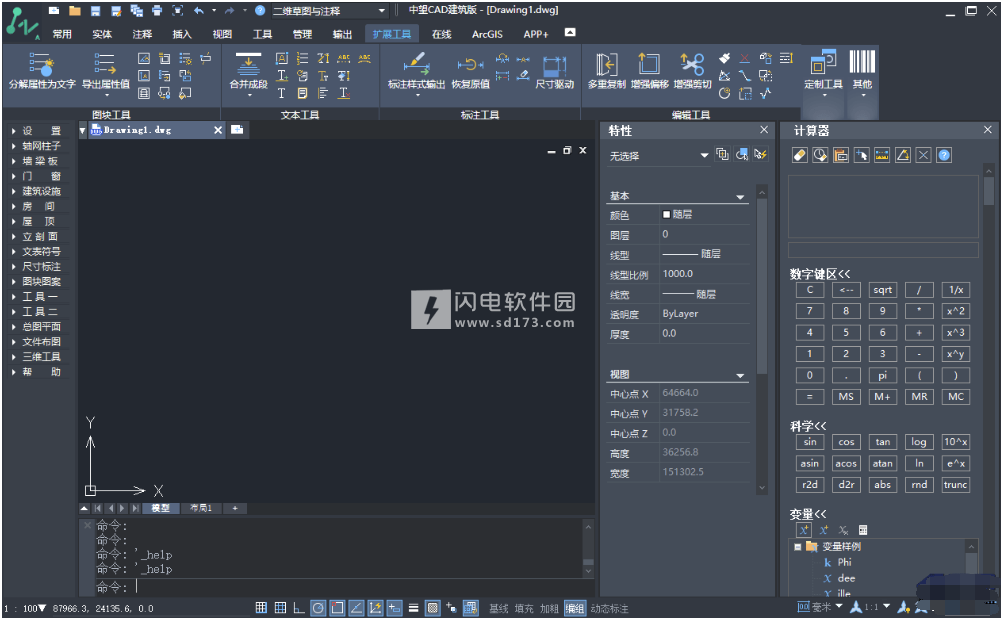The height and width of the screenshot is (619, 1001).
Task: Click the print icon in quick access toolbar
Action: pyautogui.click(x=157, y=10)
